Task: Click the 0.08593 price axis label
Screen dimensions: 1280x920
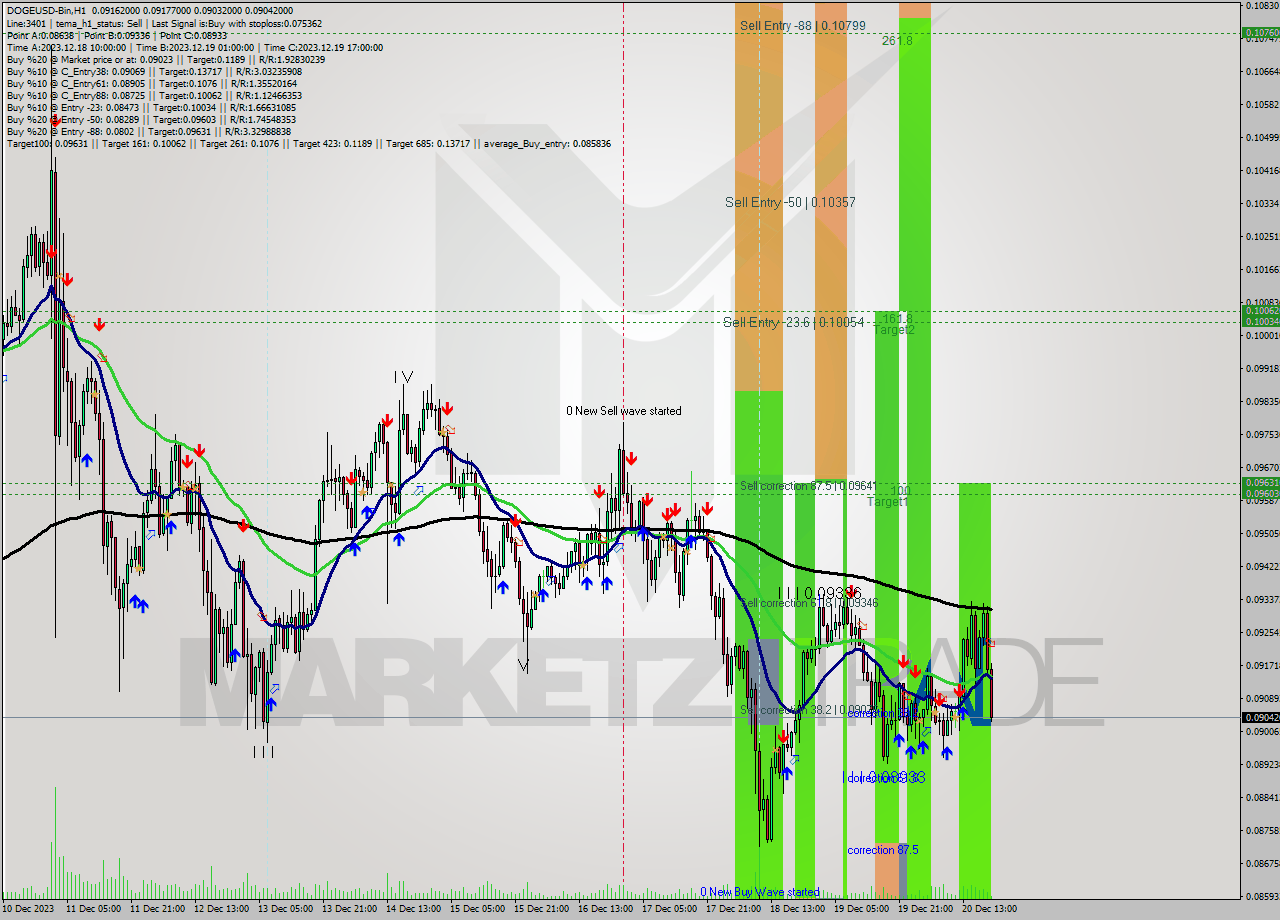Action: click(1262, 896)
